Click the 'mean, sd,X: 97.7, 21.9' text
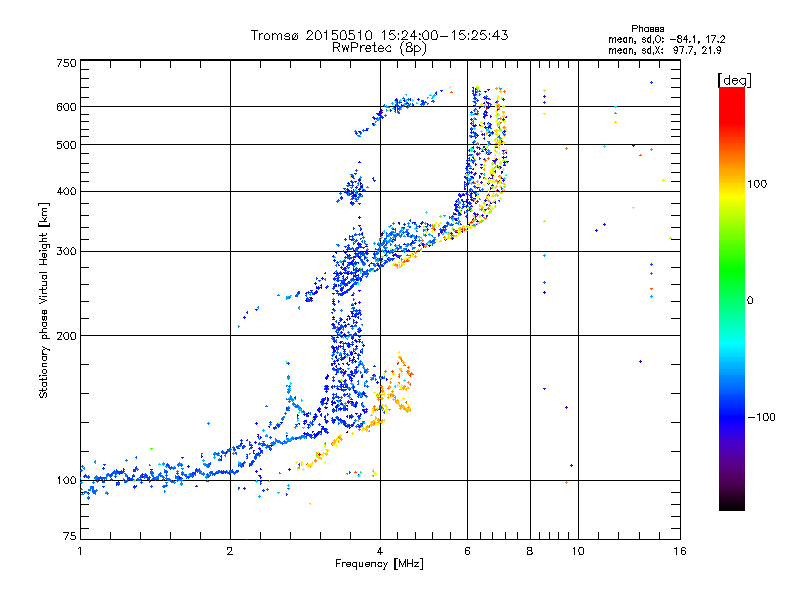 [x=664, y=50]
